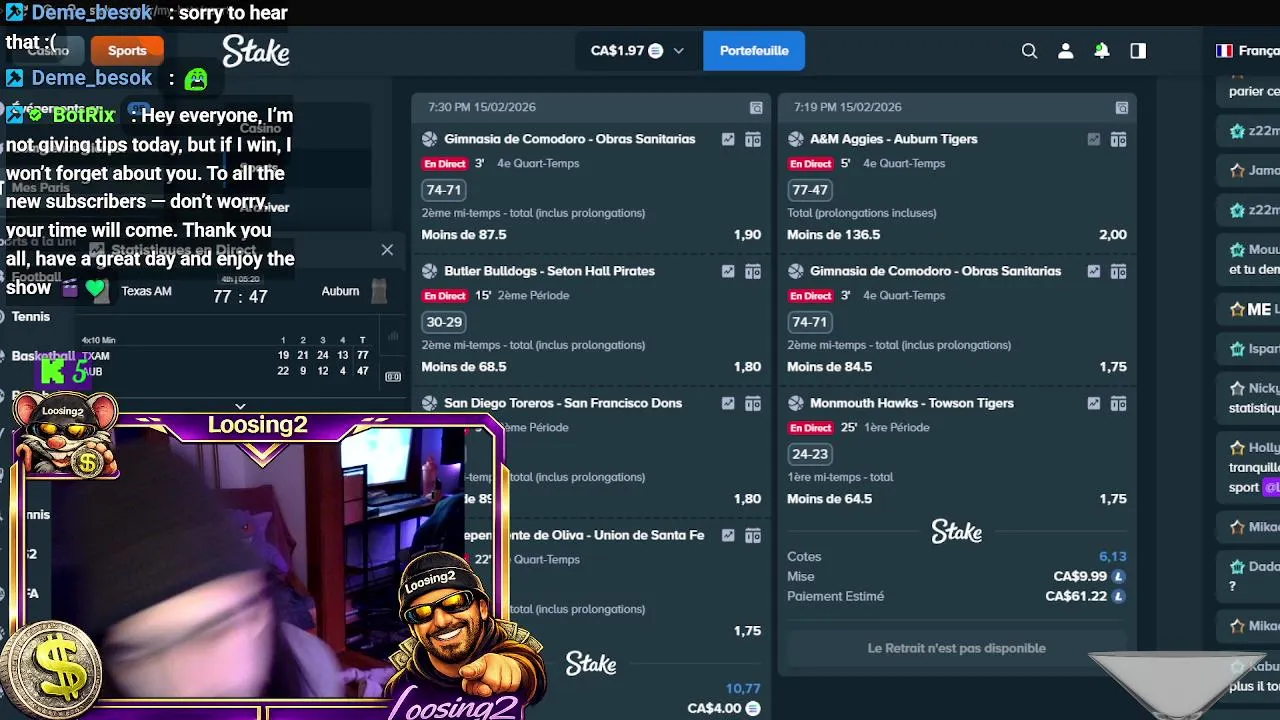Open stats chart for Union de Santa Fe match
1280x720 pixels.
point(728,535)
